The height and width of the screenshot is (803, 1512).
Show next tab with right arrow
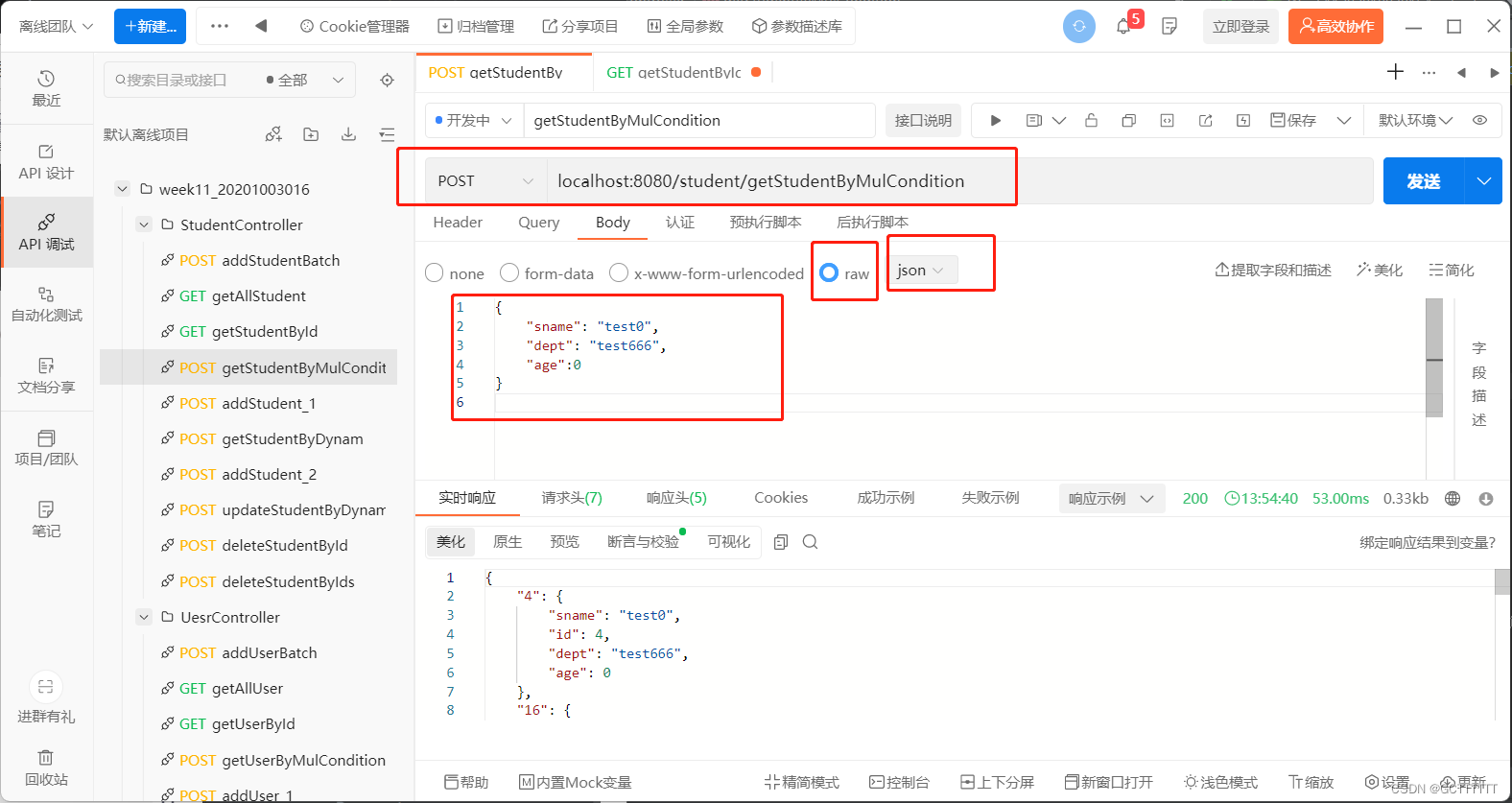point(1494,72)
